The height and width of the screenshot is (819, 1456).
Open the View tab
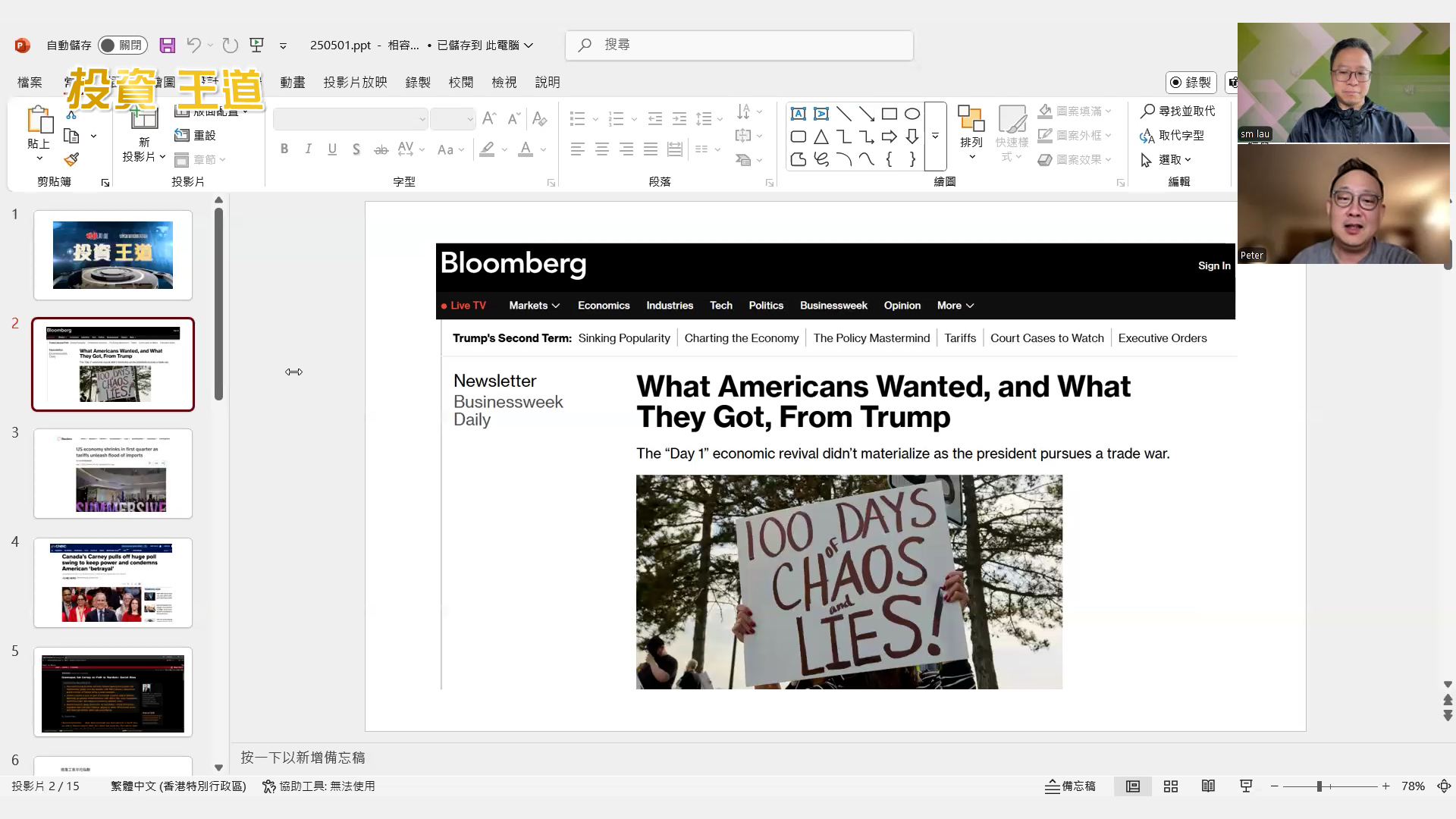click(504, 82)
